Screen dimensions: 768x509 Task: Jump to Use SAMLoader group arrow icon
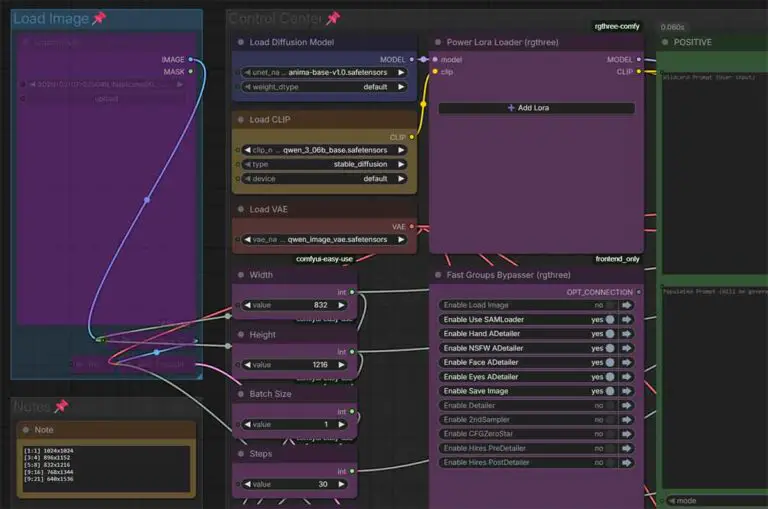tap(626, 319)
